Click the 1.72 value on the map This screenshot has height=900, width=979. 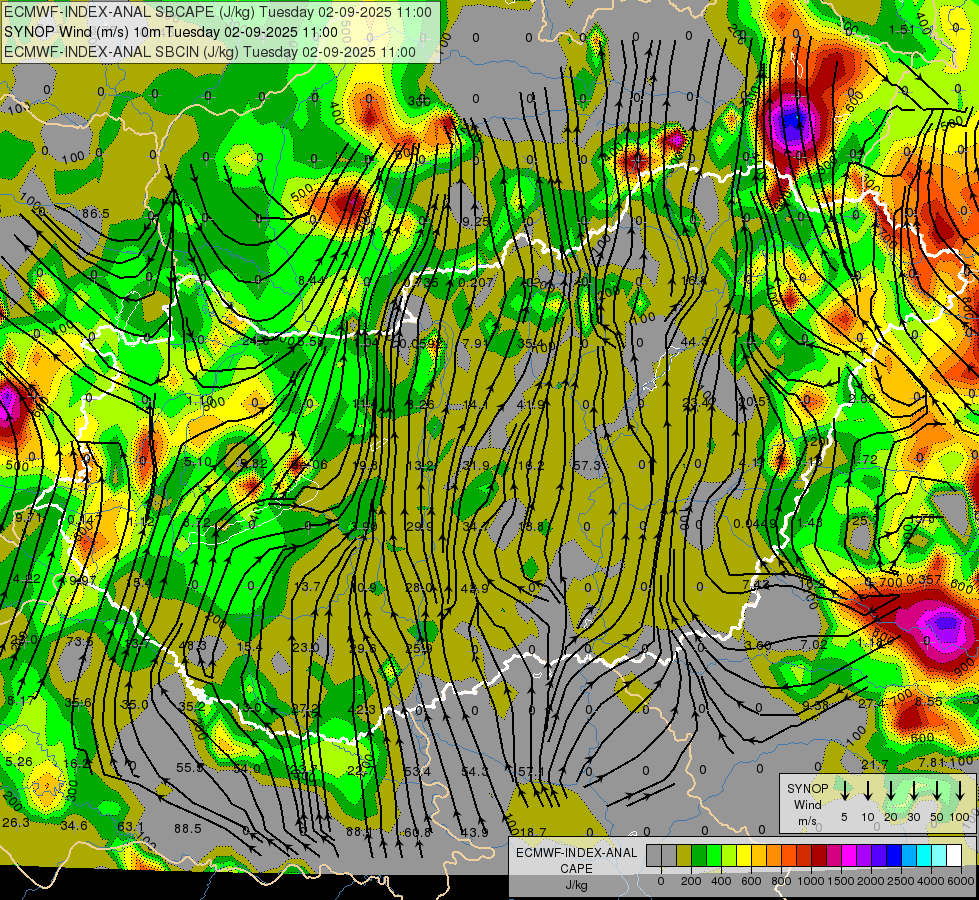point(865,459)
